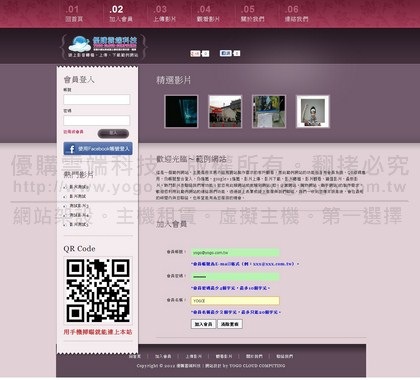
Task: Click the red register-member link
Action: point(73,132)
